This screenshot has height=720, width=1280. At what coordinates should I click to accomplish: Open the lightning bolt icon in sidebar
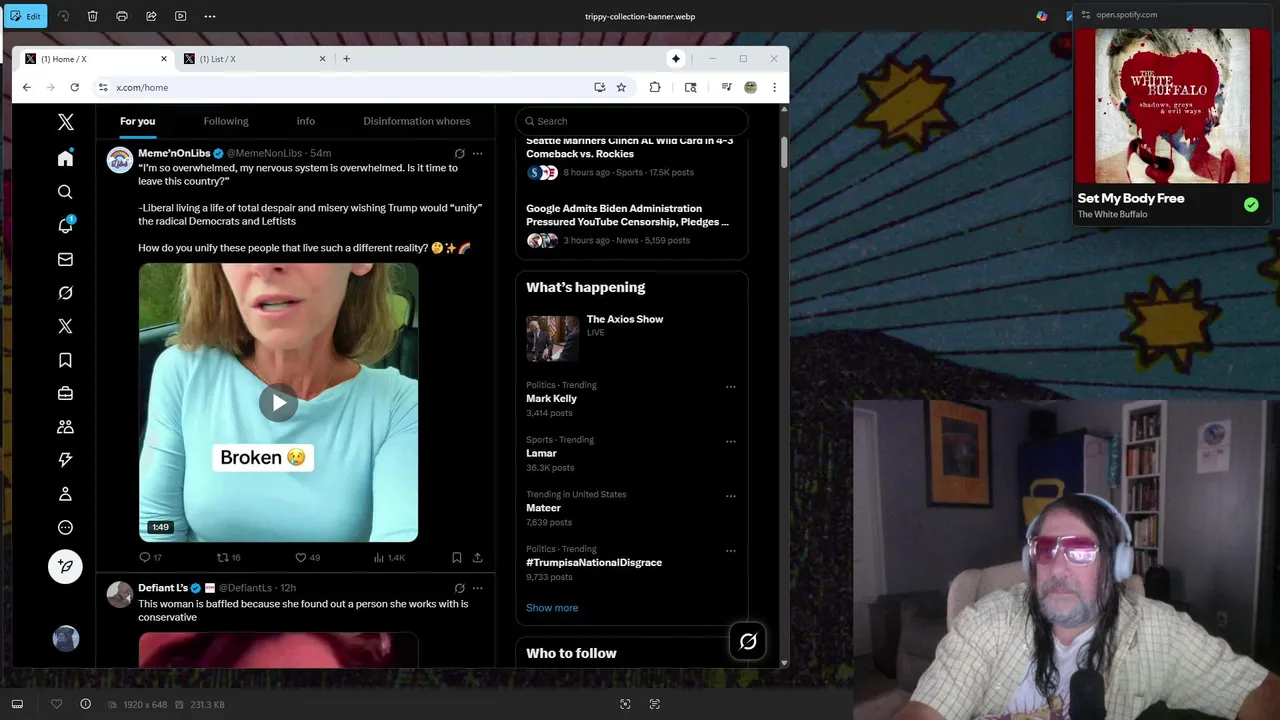coord(65,460)
